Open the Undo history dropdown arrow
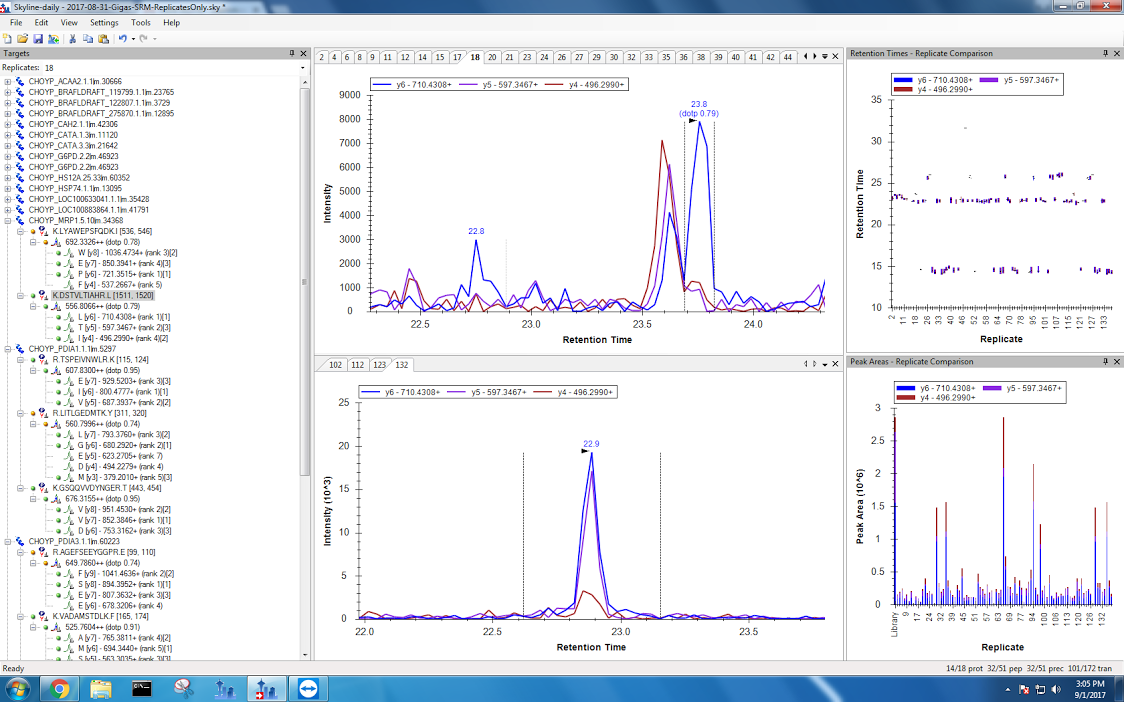The height and width of the screenshot is (702, 1124). pyautogui.click(x=132, y=38)
